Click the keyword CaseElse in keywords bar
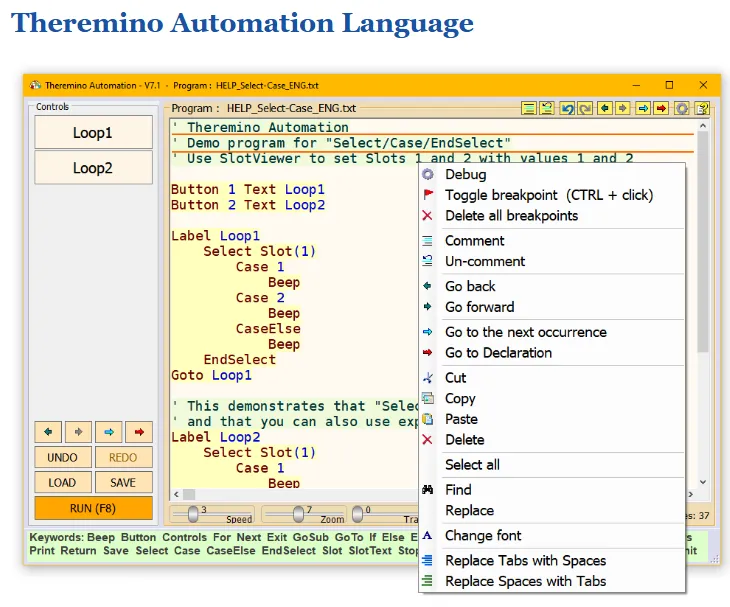The width and height of the screenshot is (730, 607). [231, 551]
